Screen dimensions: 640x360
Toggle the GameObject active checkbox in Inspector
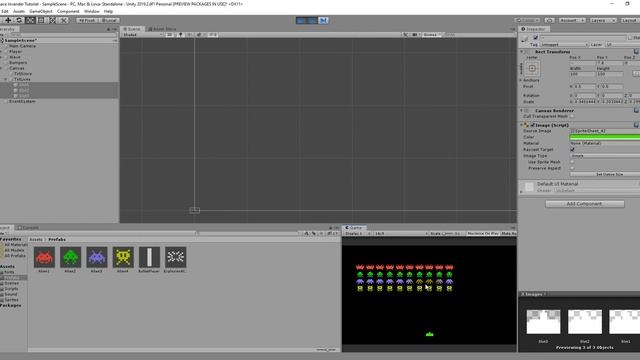tap(536, 38)
